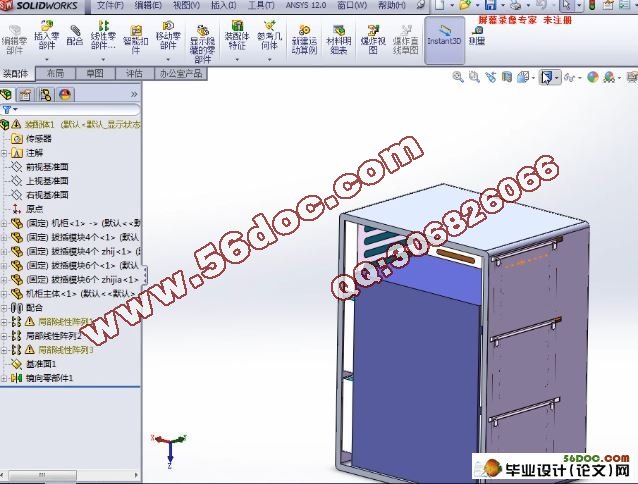
Task: Open the FeatureManager design tree tab icon
Action: [x=6, y=94]
